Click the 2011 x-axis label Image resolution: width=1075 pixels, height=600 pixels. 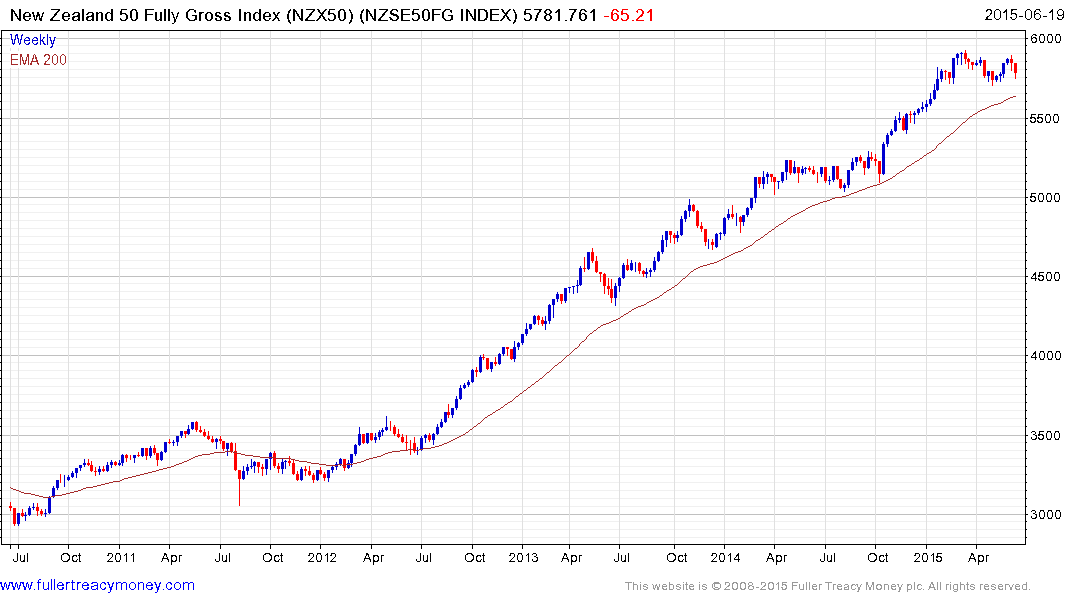tap(121, 557)
